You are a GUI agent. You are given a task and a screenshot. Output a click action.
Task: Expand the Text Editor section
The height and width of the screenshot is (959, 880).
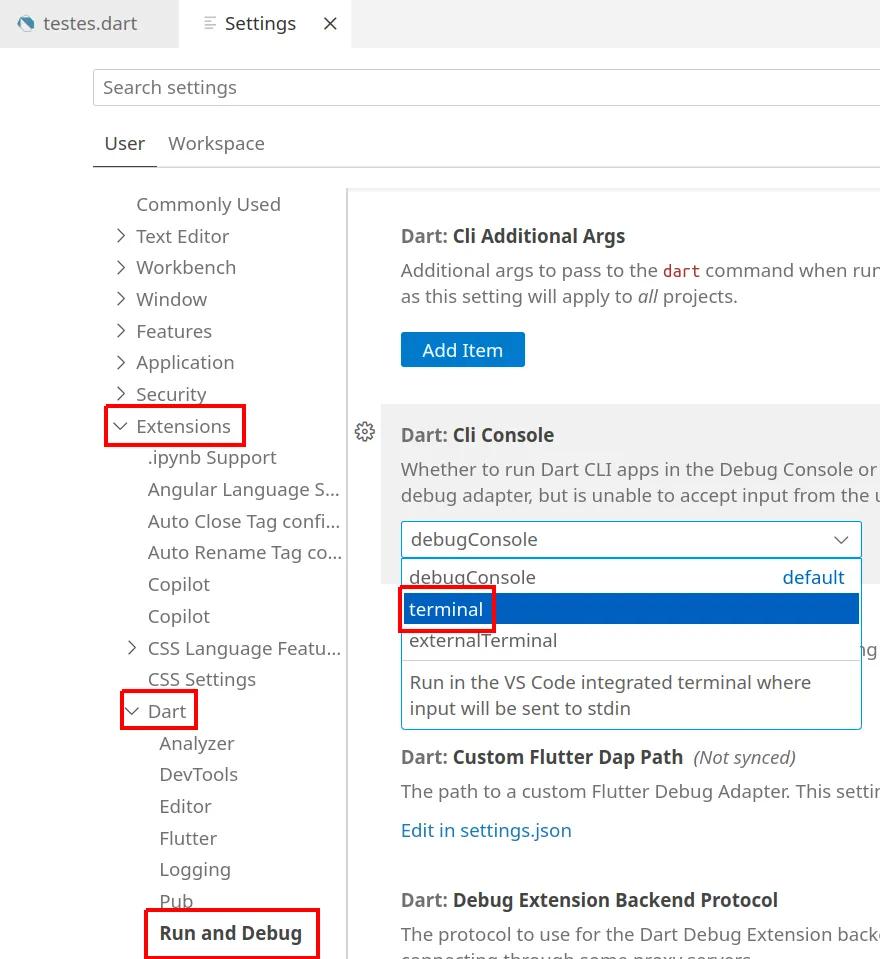[121, 236]
